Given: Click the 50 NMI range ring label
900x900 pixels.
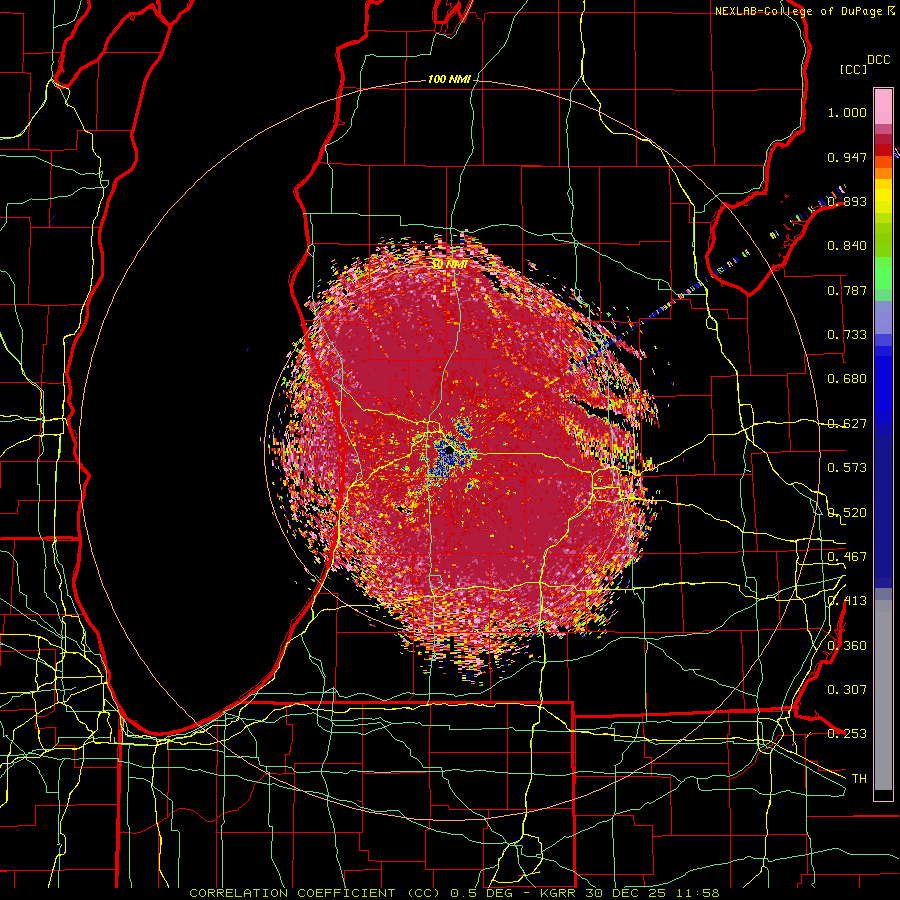Looking at the screenshot, I should point(449,264).
